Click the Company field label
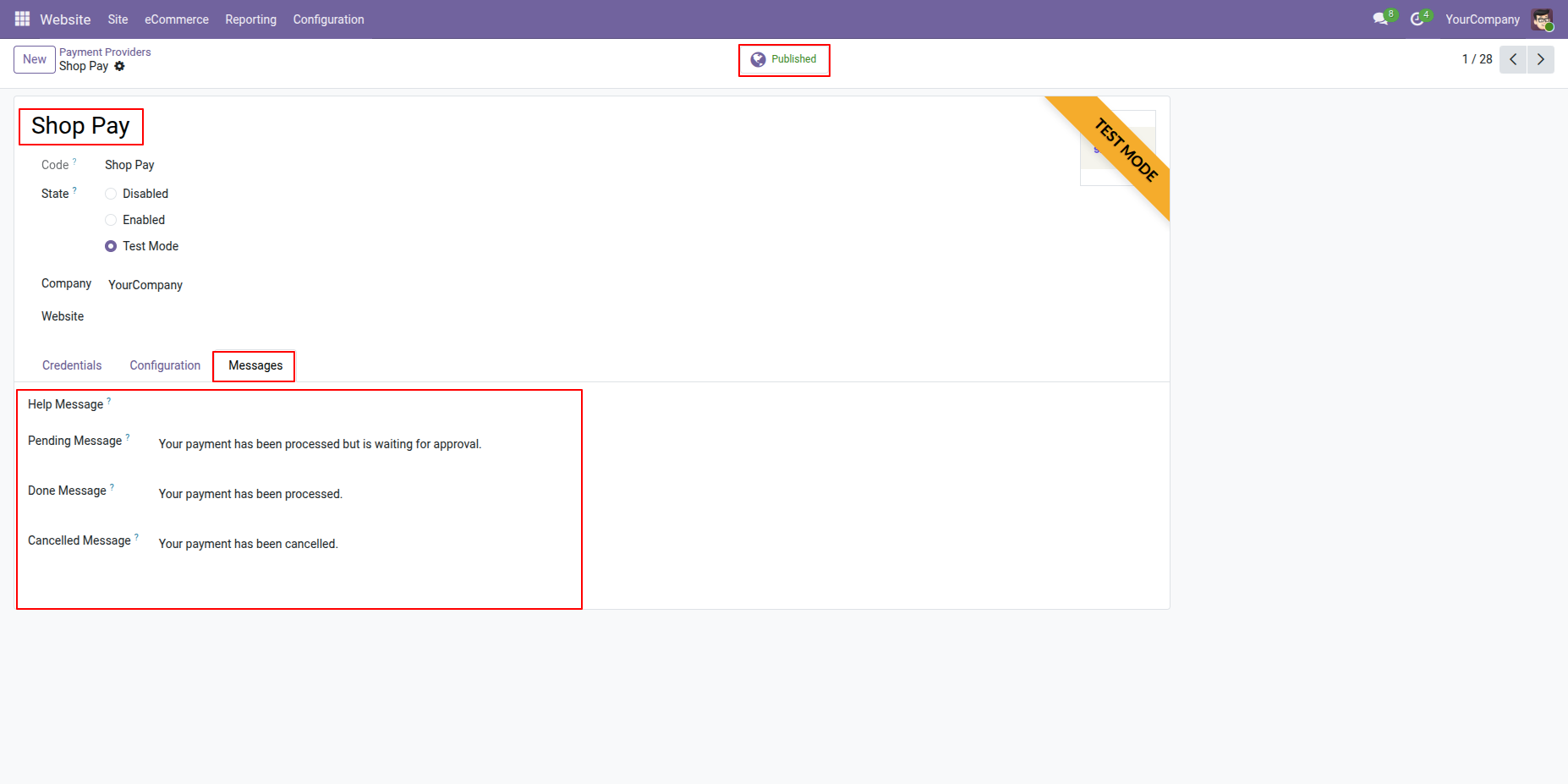The width and height of the screenshot is (1568, 784). (66, 283)
